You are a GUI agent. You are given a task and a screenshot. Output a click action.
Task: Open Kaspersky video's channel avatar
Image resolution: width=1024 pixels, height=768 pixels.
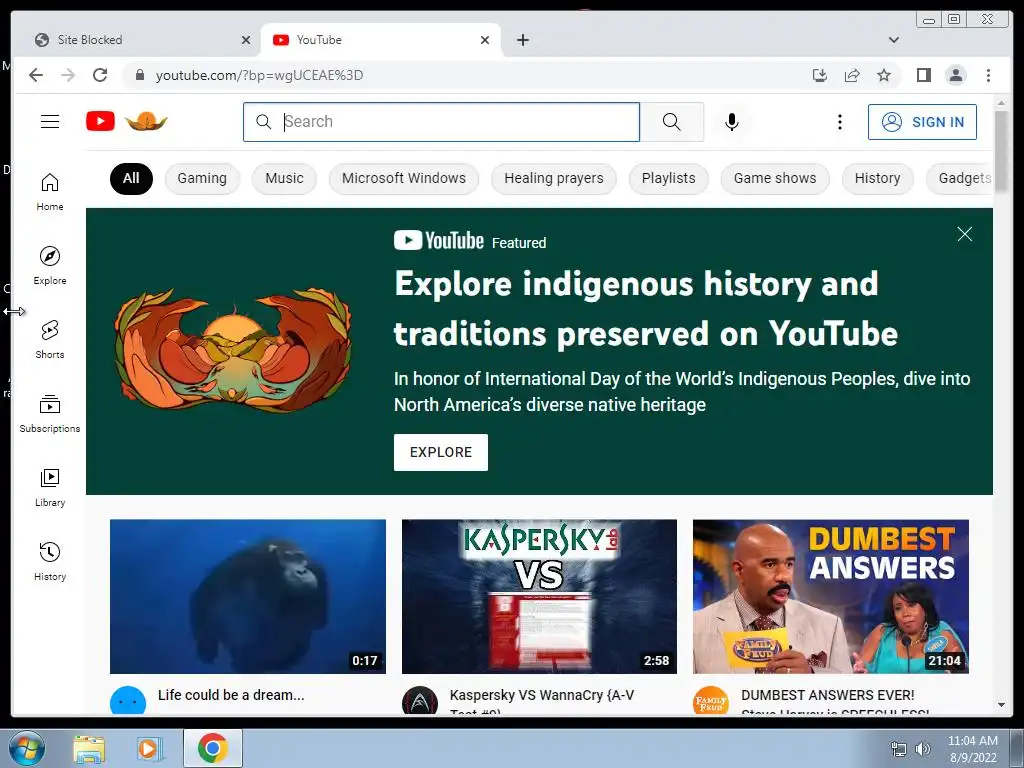tap(419, 701)
